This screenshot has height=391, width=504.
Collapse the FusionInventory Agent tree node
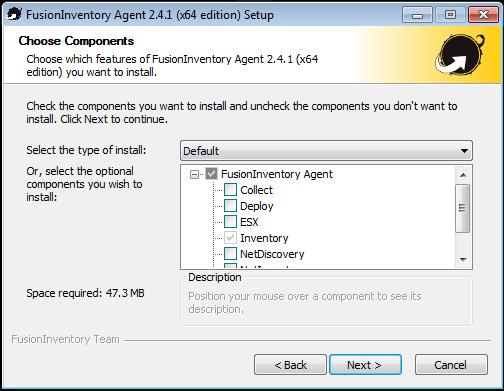(x=194, y=174)
